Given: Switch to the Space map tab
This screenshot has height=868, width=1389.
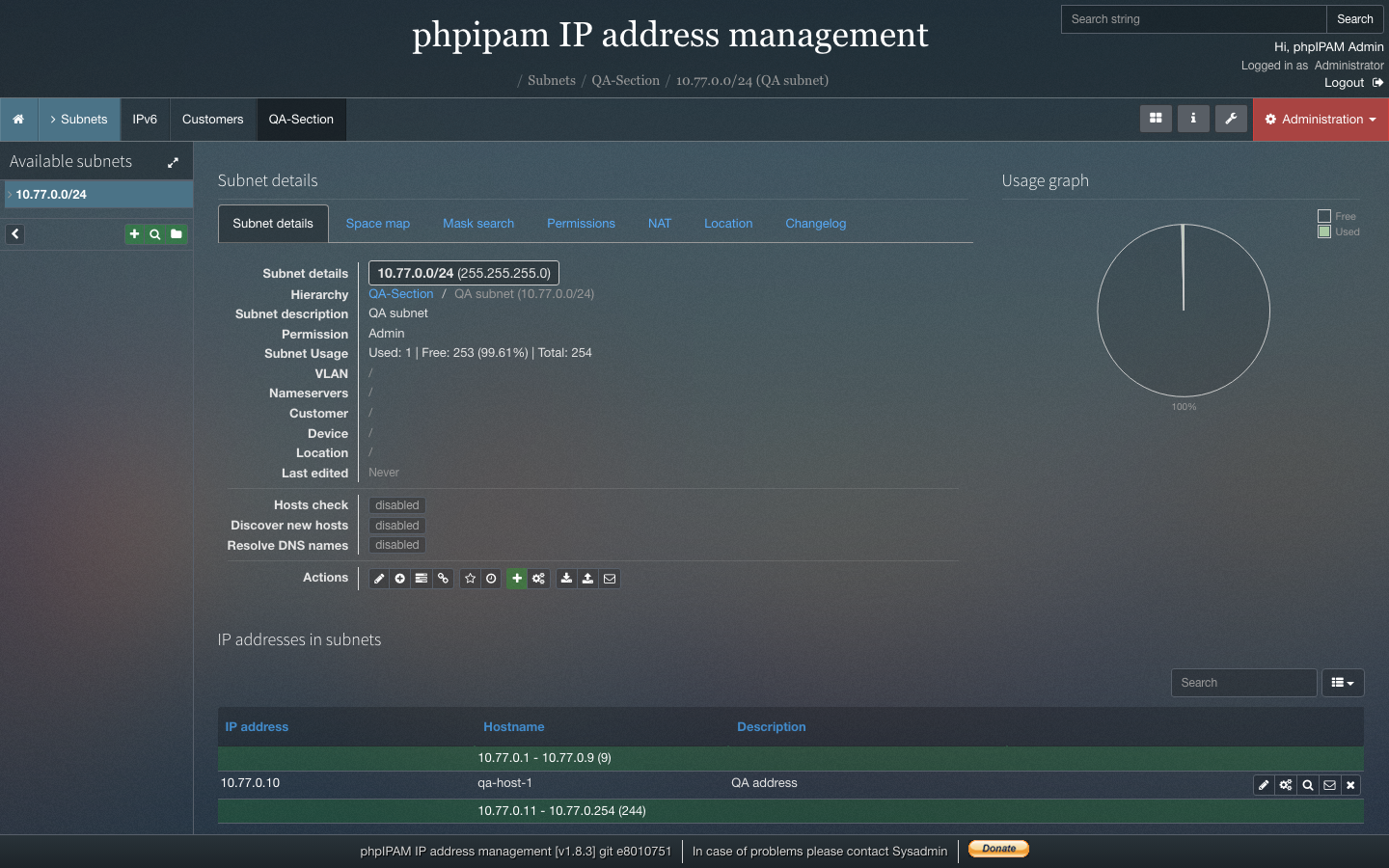Looking at the screenshot, I should tap(378, 224).
